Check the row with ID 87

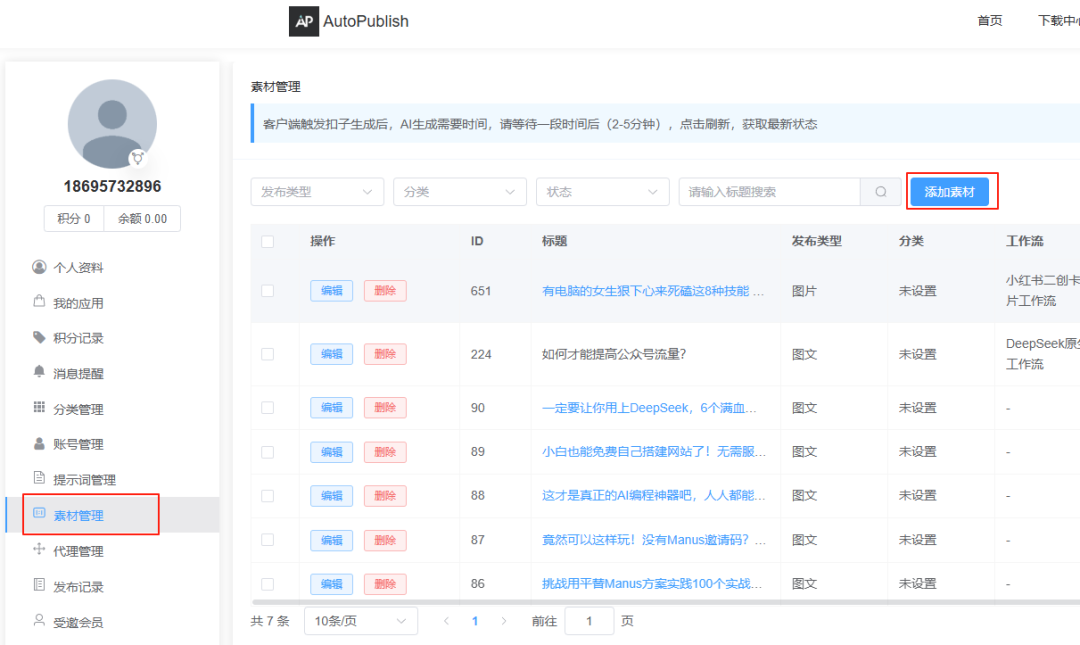pyautogui.click(x=267, y=540)
